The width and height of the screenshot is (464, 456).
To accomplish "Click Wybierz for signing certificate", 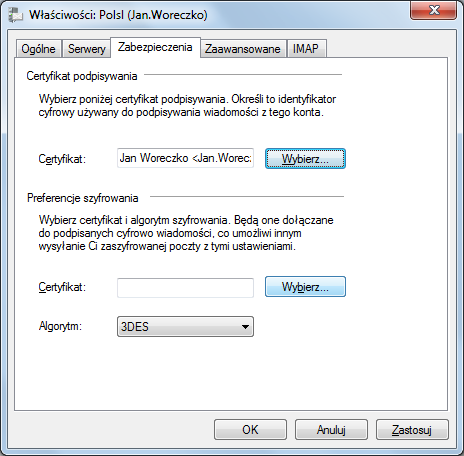I will coord(305,159).
